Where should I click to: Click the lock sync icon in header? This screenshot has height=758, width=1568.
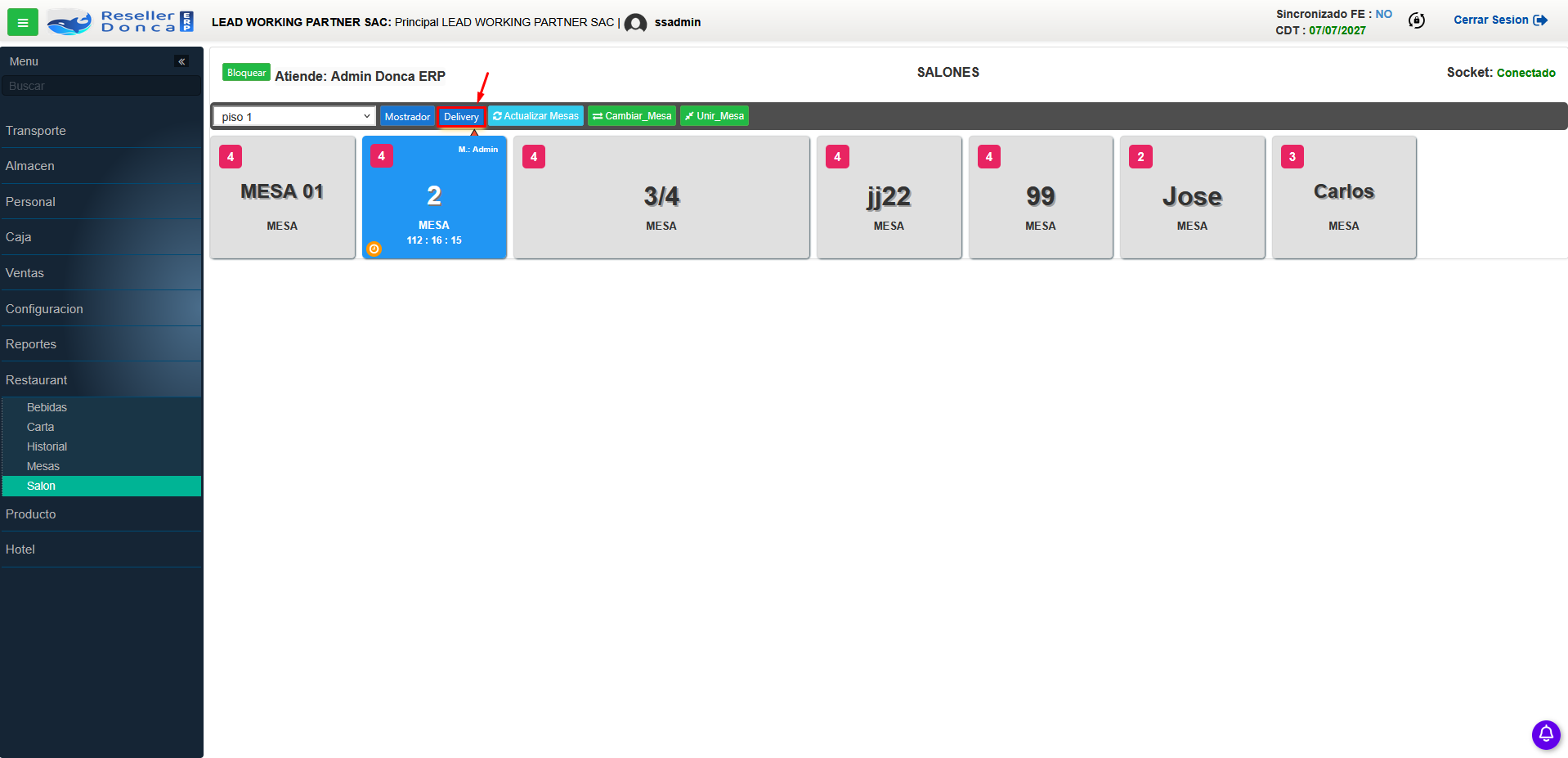pyautogui.click(x=1417, y=20)
